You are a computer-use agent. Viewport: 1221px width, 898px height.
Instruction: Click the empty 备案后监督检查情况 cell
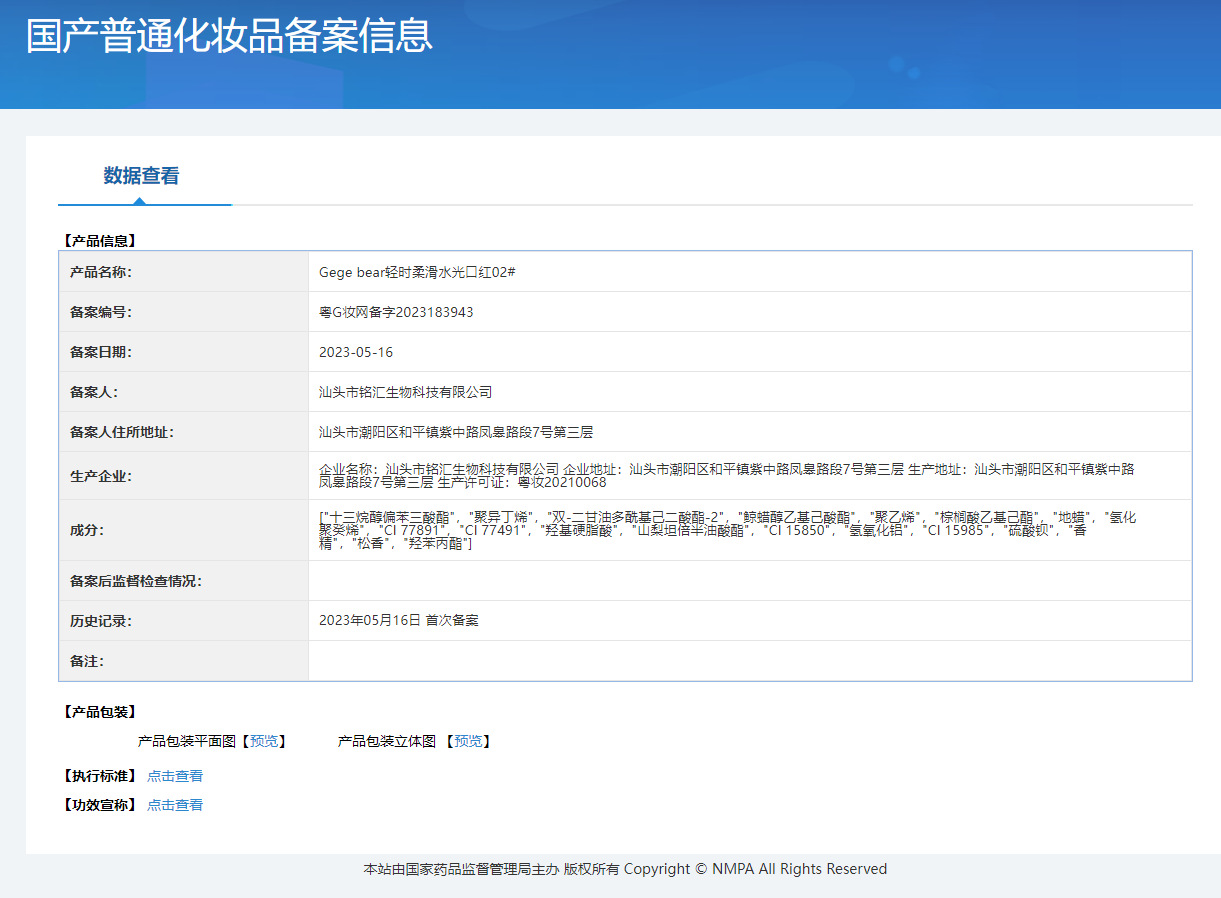point(750,581)
